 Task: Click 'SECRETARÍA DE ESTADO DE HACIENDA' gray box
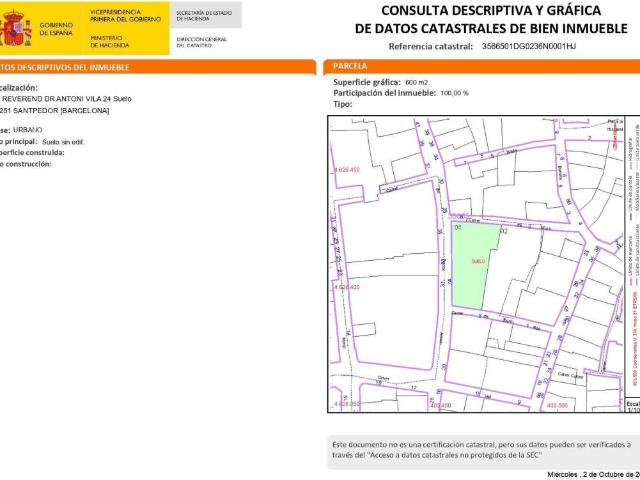205,16
